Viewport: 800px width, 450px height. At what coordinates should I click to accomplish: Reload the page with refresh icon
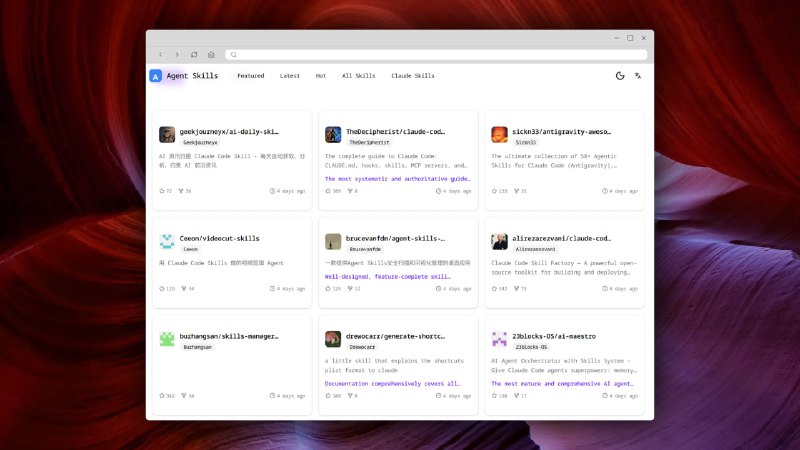(x=194, y=55)
